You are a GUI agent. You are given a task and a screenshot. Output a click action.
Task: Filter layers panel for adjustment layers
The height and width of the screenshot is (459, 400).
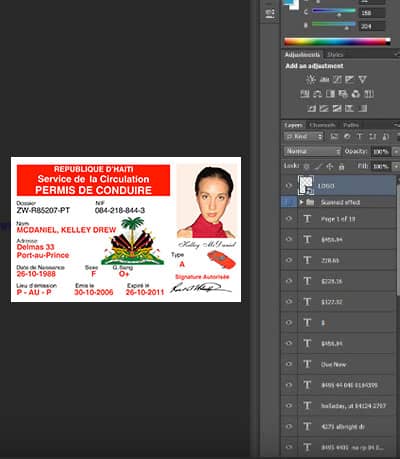click(347, 136)
